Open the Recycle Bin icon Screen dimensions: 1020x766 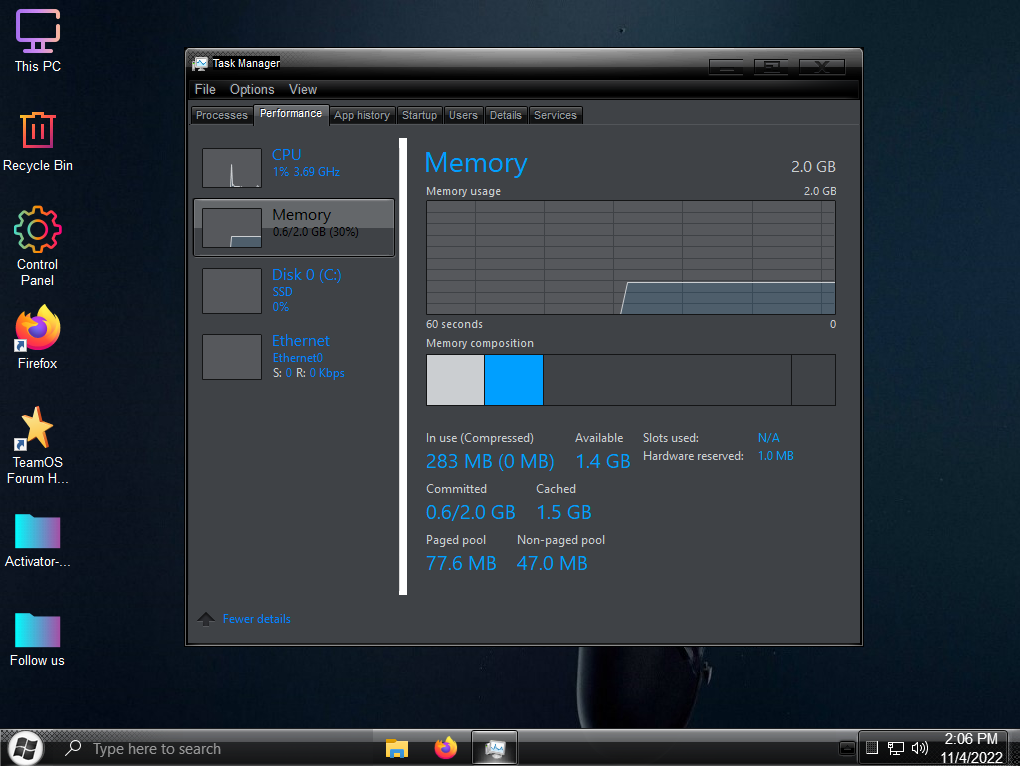point(38,131)
